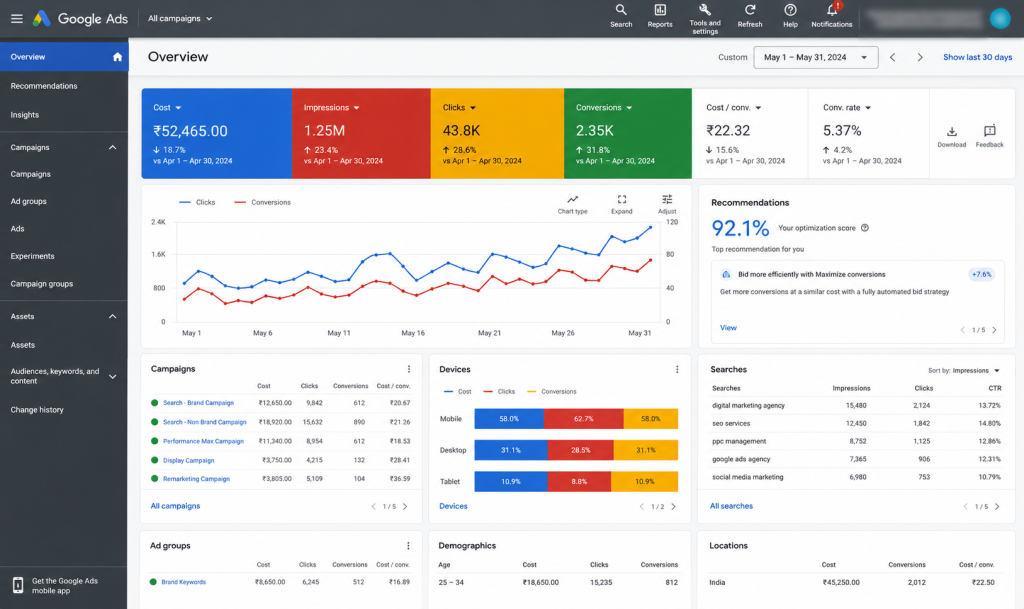Viewport: 1024px width, 609px height.
Task: Change the Chart type
Action: coord(572,204)
